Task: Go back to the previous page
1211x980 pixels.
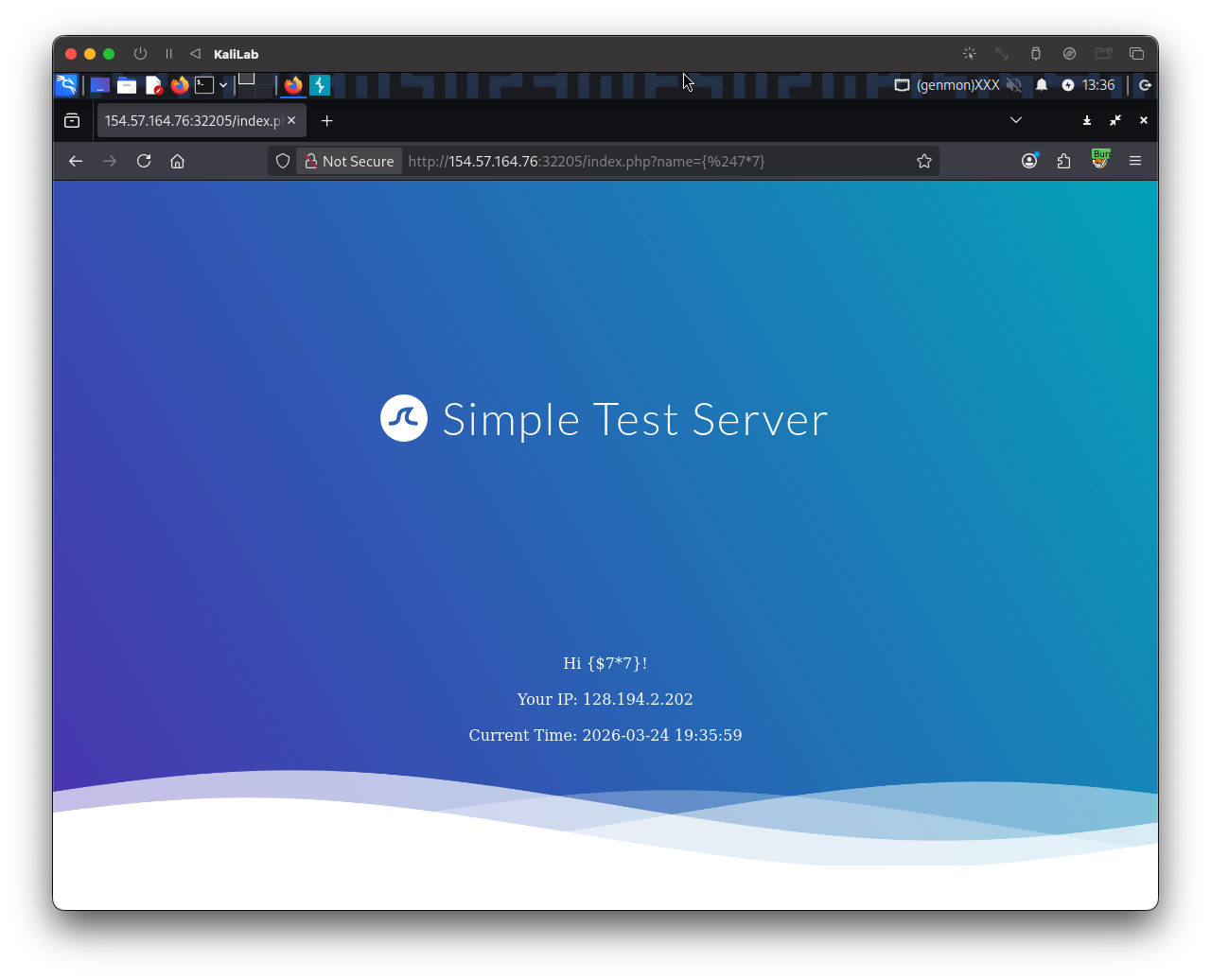Action: point(75,161)
